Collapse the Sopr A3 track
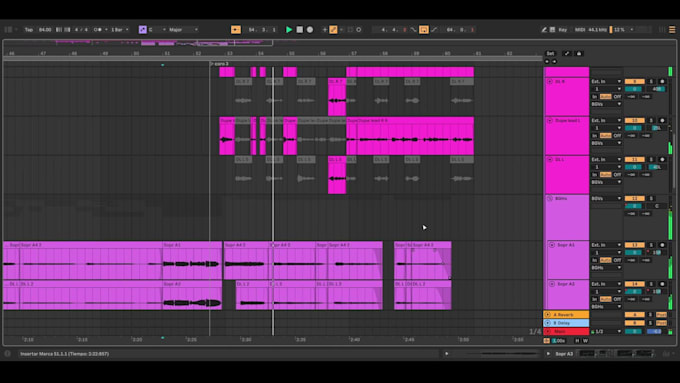The image size is (680, 383). 552,284
